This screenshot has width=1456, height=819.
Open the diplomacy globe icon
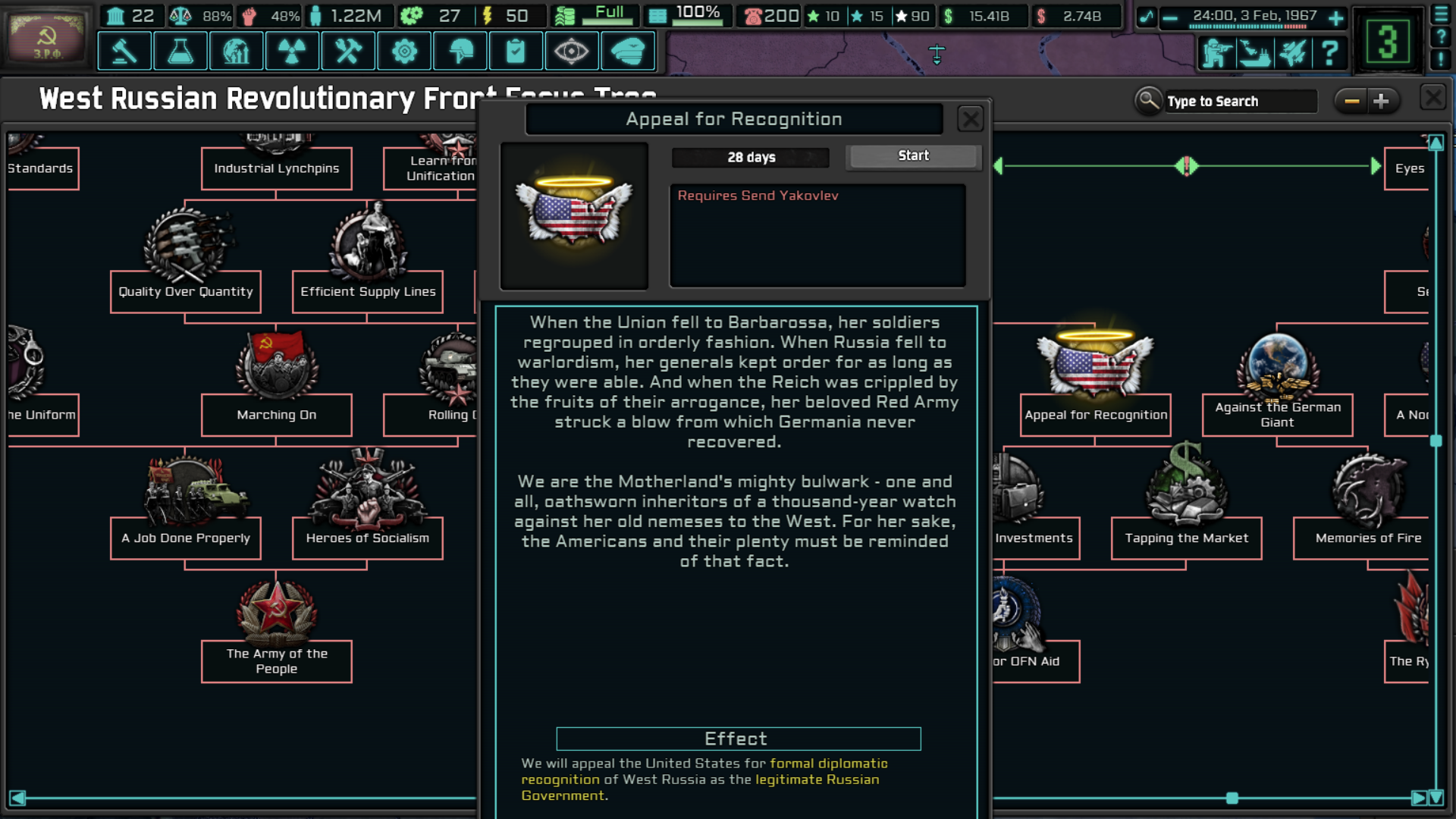point(236,52)
